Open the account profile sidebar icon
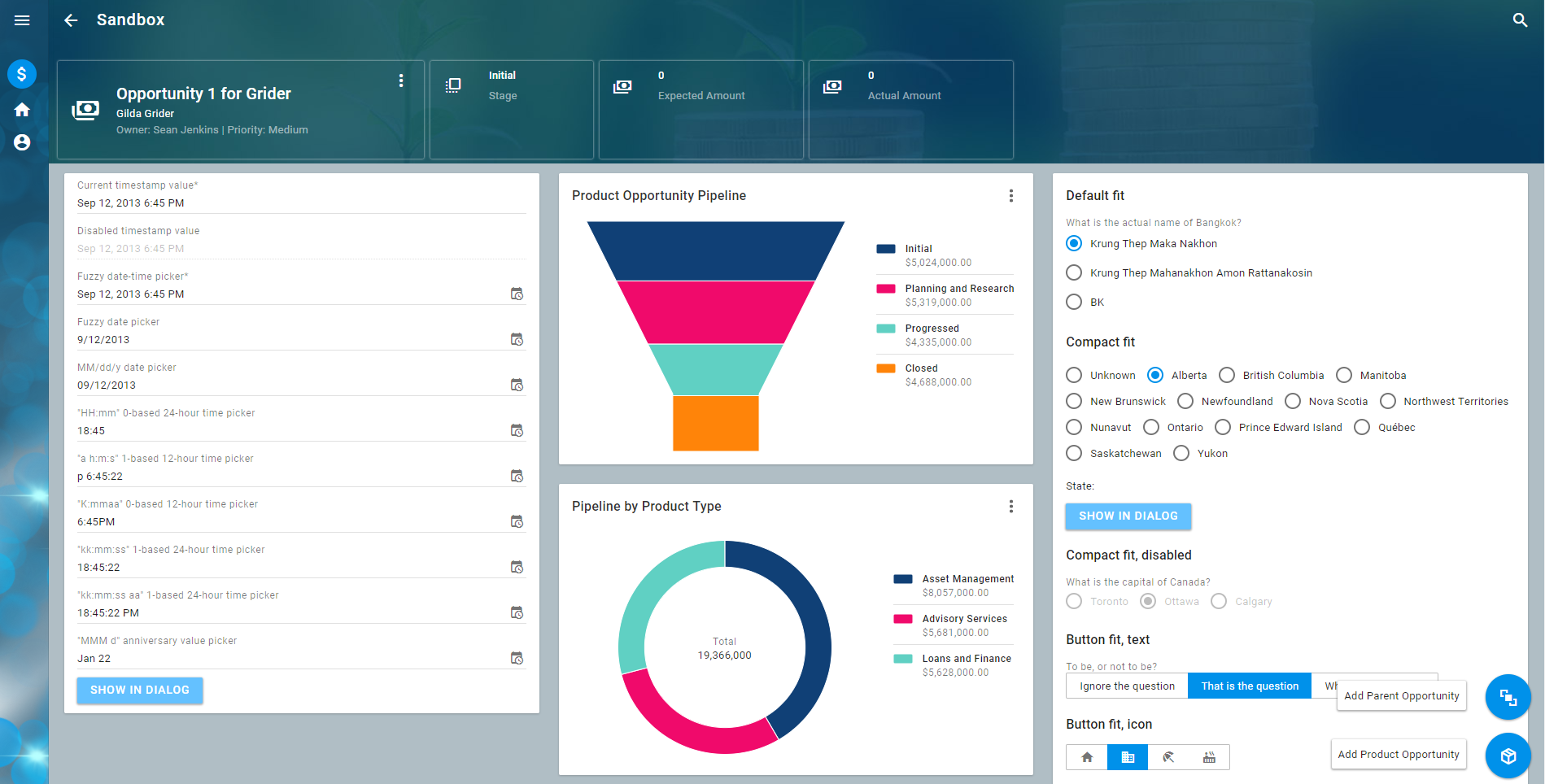The height and width of the screenshot is (784, 1545). point(22,142)
